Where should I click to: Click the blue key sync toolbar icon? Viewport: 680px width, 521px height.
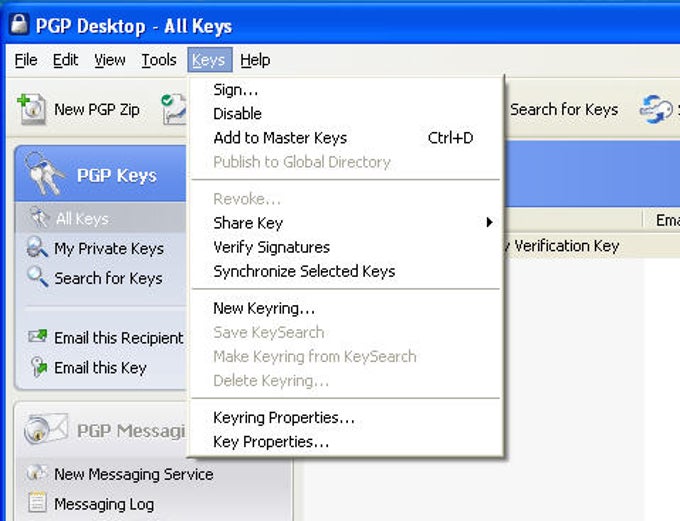click(x=656, y=109)
